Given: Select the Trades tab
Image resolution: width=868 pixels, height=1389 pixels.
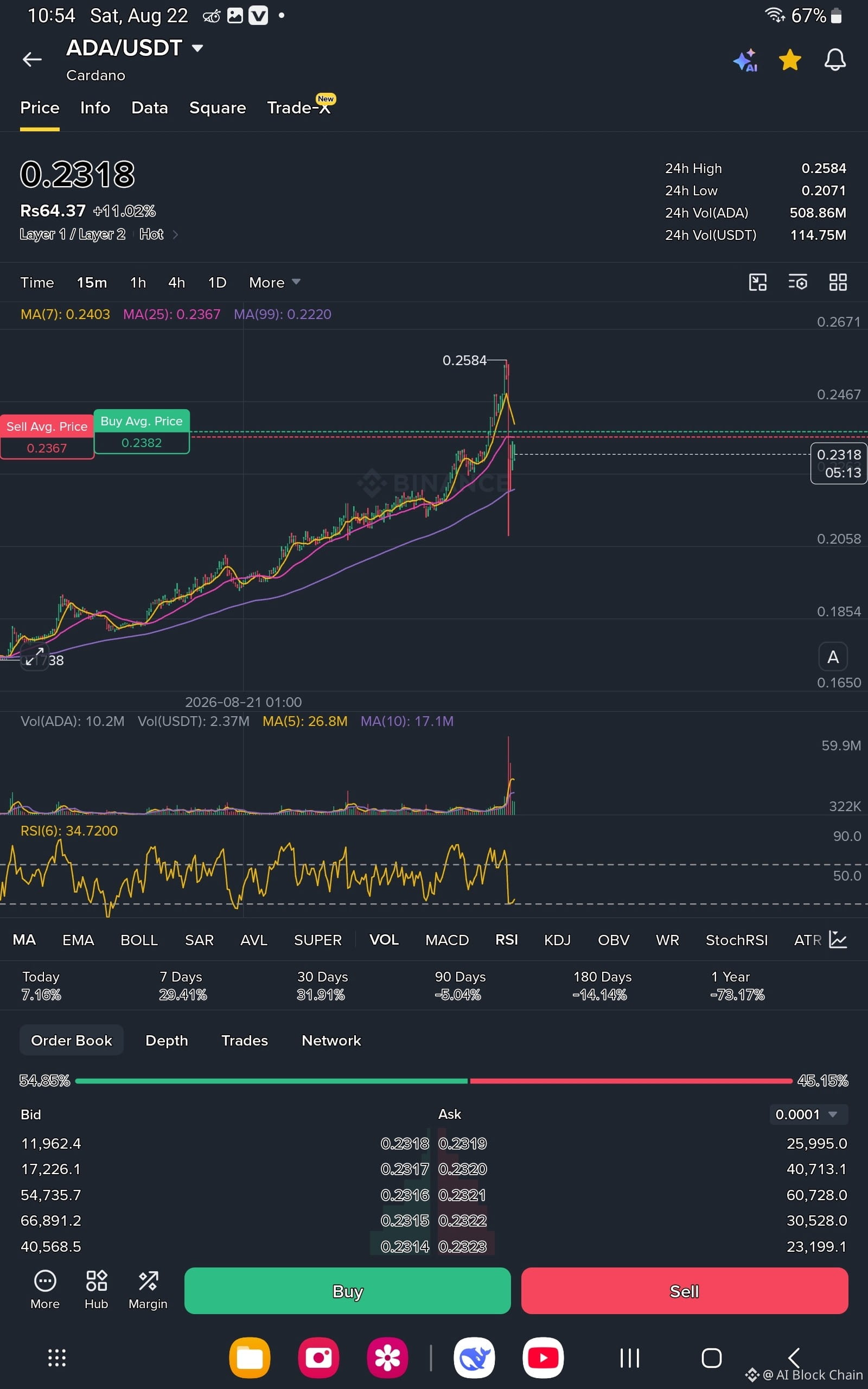Looking at the screenshot, I should (x=245, y=1040).
